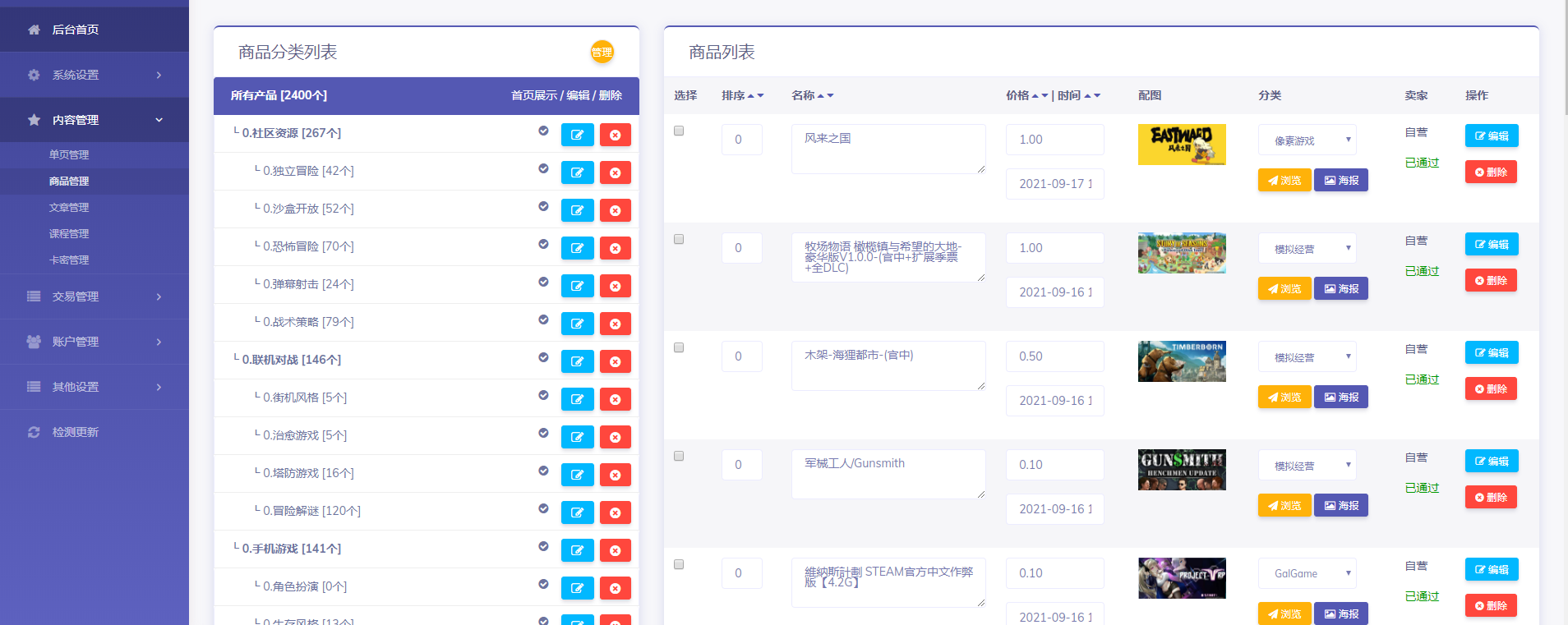Edit the 0.弹幕射击 category
Screen dimensions: 1568x625
(x=577, y=286)
